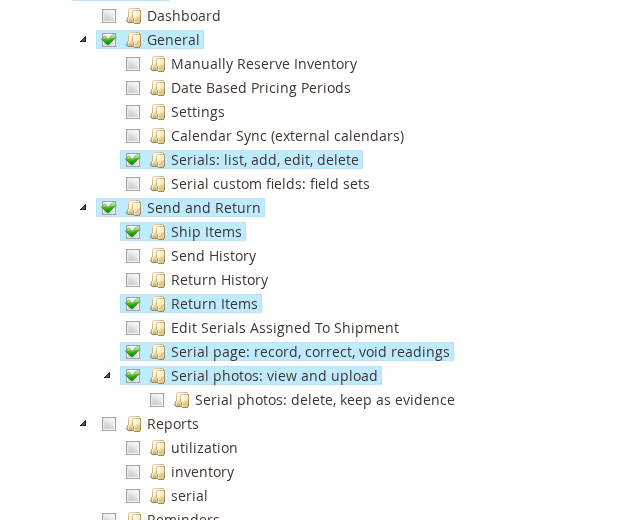Screen dimensions: 620x520
Task: Tick the Send History checkbox
Action: [x=133, y=256]
